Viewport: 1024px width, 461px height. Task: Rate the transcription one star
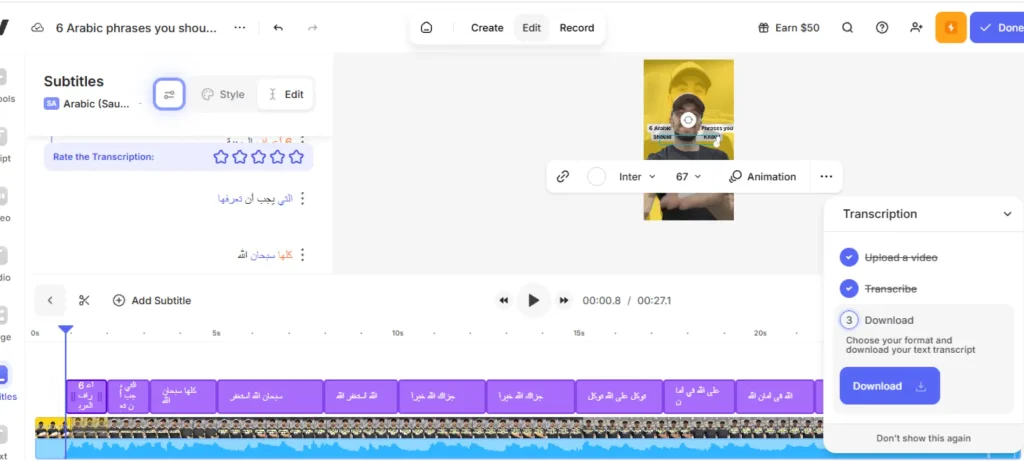221,157
